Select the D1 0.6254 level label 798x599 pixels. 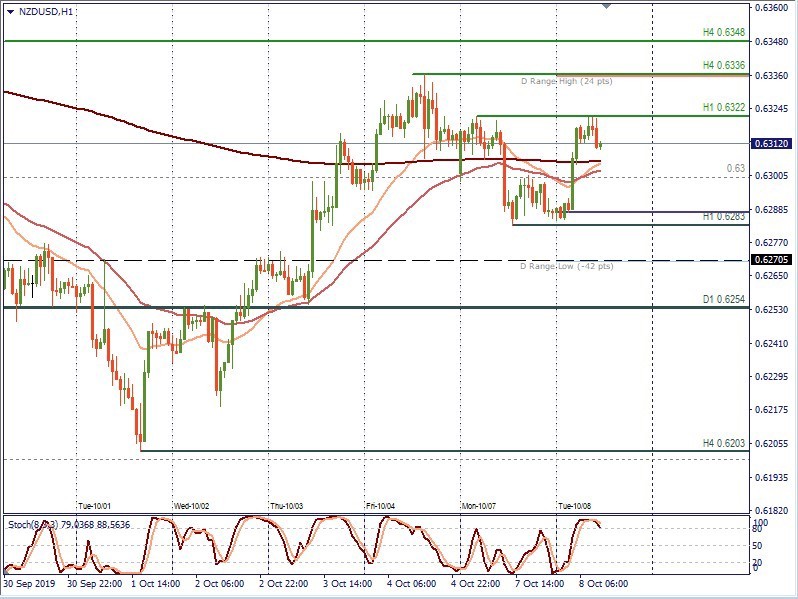click(x=724, y=299)
